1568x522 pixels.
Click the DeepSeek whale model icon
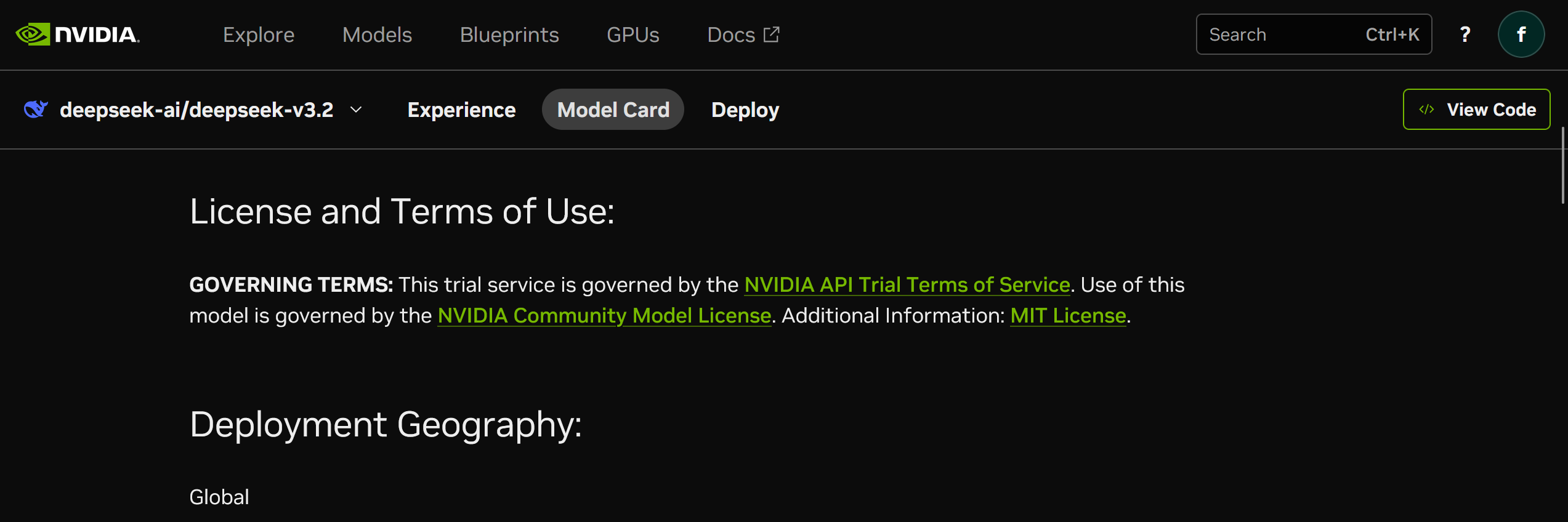pyautogui.click(x=36, y=110)
